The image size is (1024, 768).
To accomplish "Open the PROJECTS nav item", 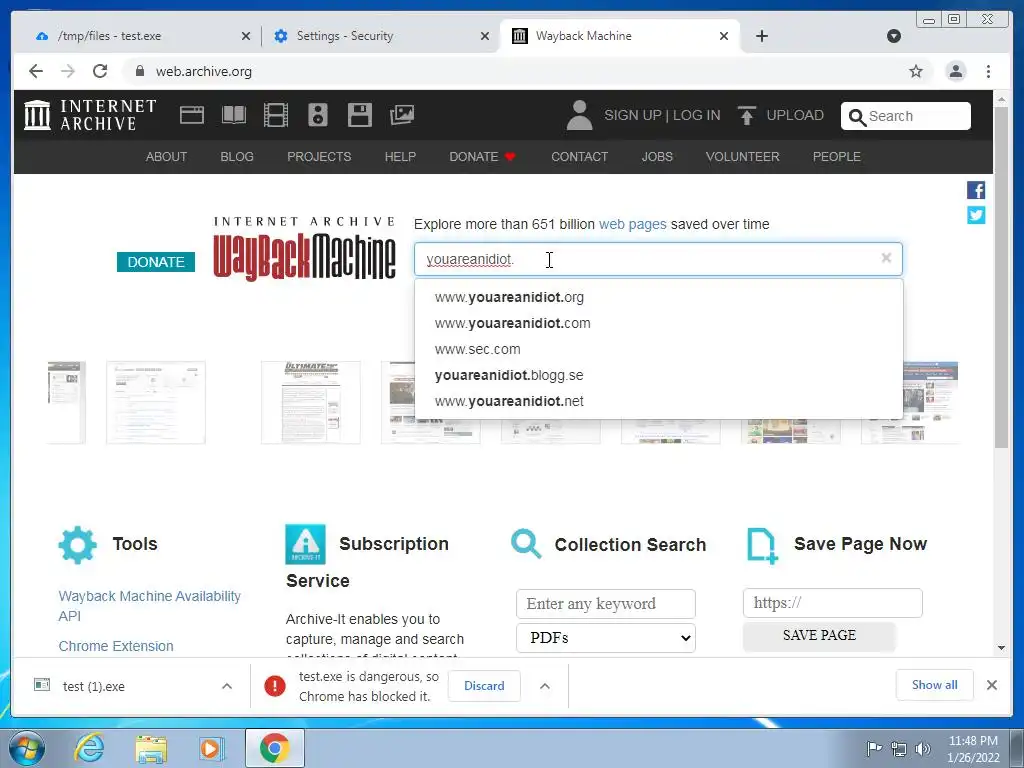I will click(x=319, y=157).
